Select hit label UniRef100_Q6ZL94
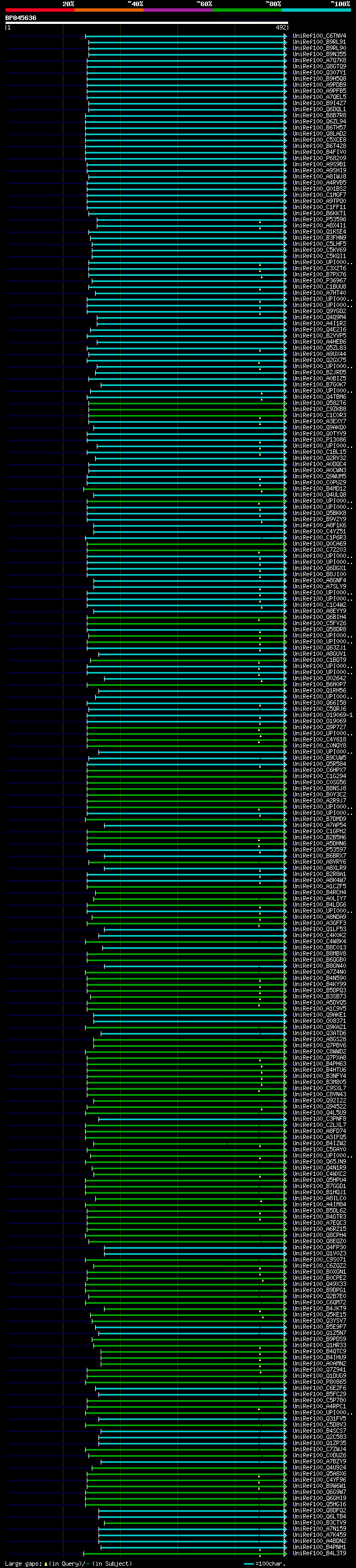 tap(319, 122)
